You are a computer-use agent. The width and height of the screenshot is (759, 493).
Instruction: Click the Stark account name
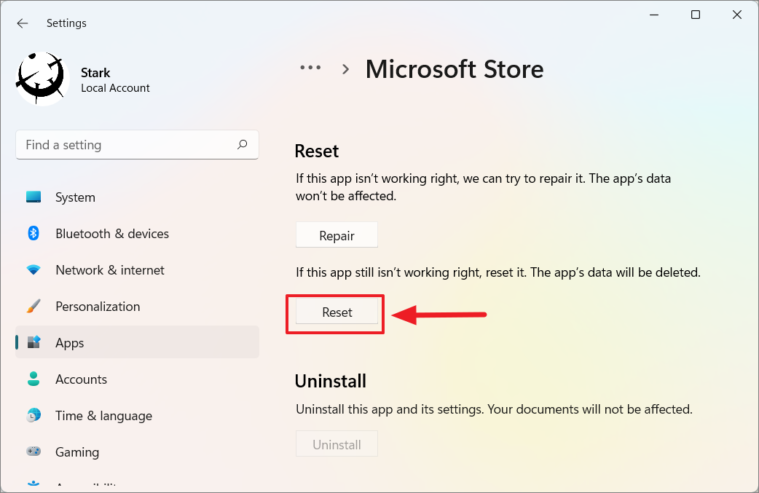[95, 73]
